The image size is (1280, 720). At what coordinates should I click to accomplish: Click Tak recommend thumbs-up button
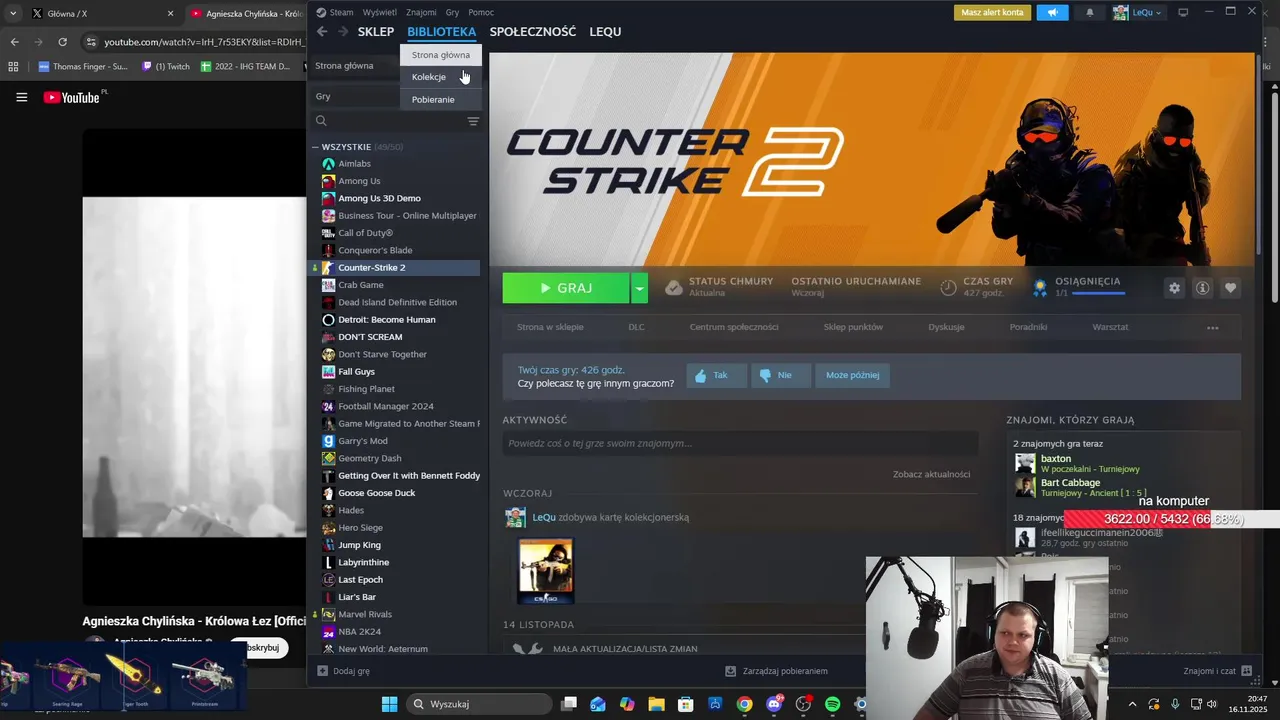[716, 375]
